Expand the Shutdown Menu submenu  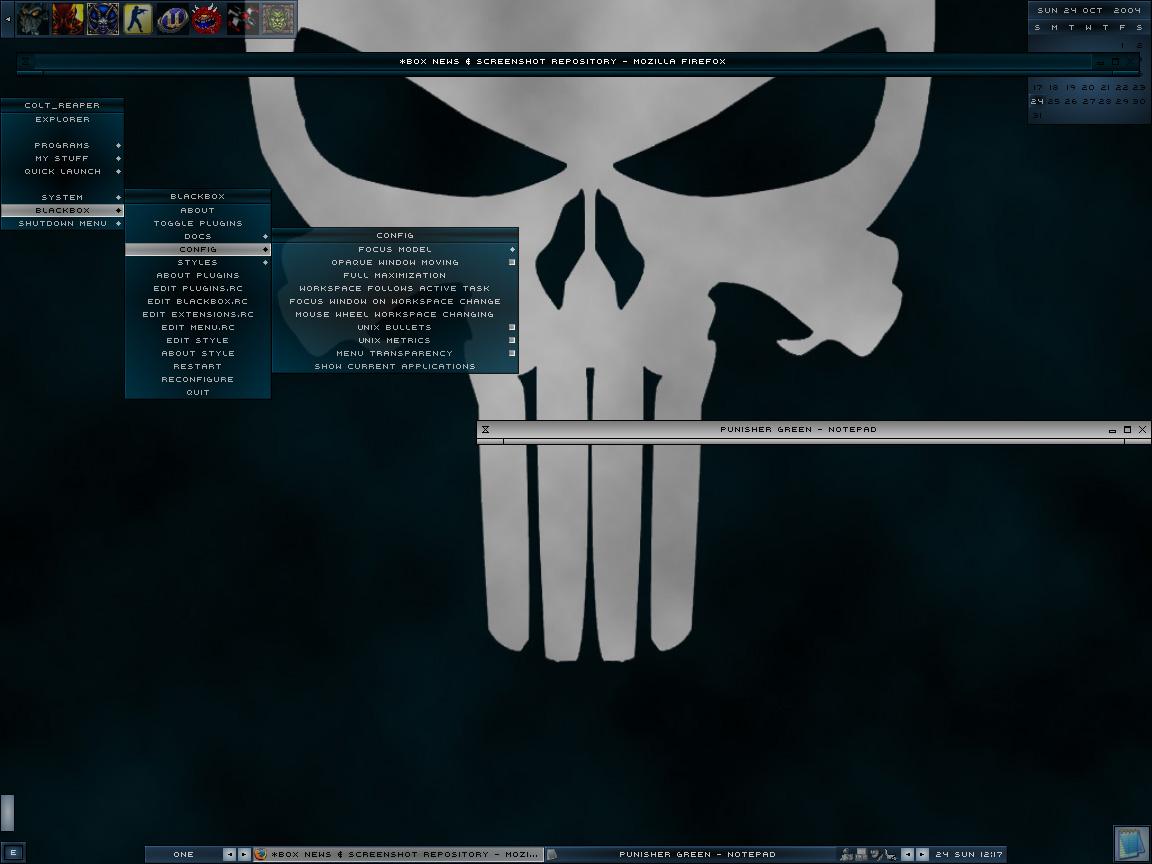pos(62,223)
